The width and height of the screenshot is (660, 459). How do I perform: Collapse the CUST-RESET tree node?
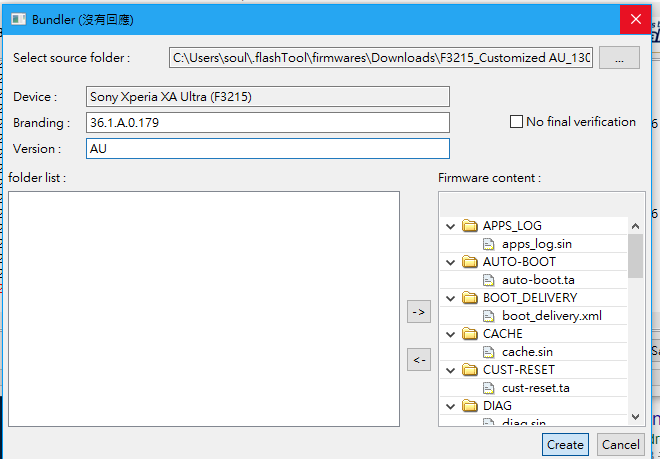click(450, 370)
